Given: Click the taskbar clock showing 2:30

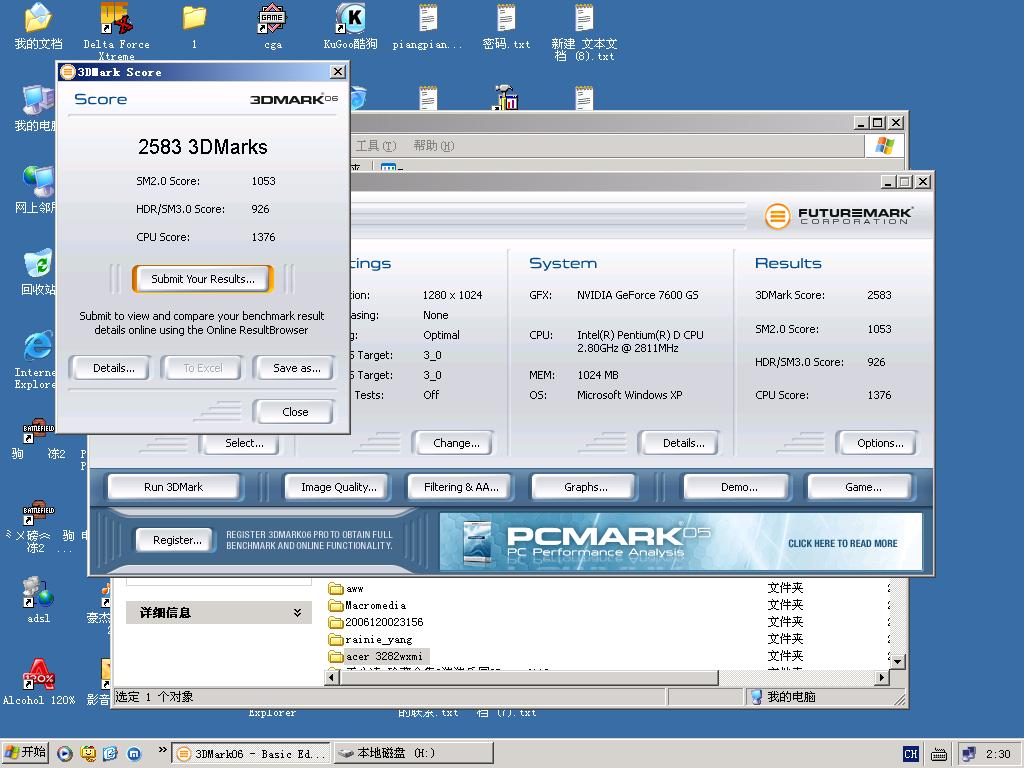Looking at the screenshot, I should [x=997, y=754].
